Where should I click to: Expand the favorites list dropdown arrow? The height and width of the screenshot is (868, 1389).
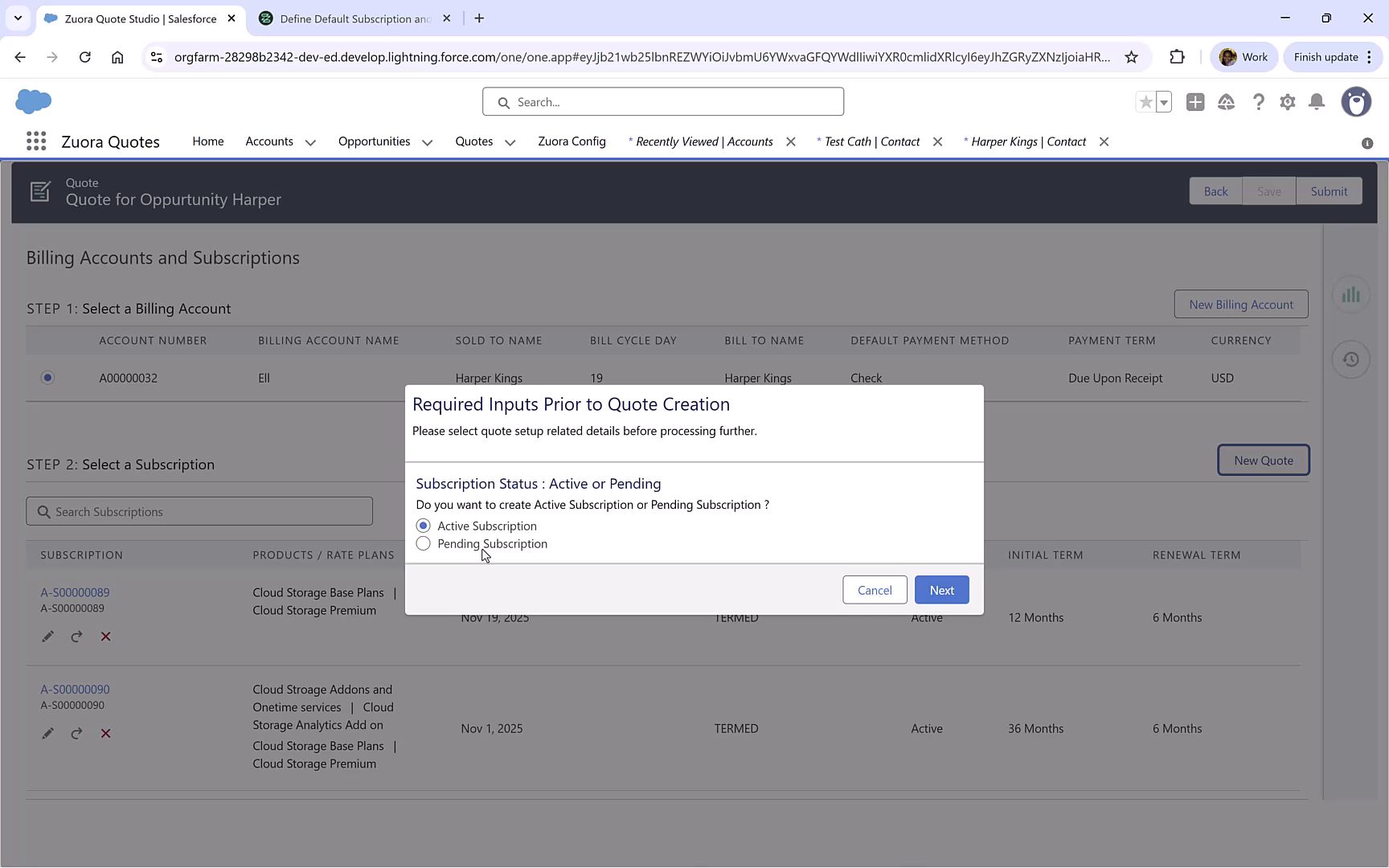(1163, 102)
